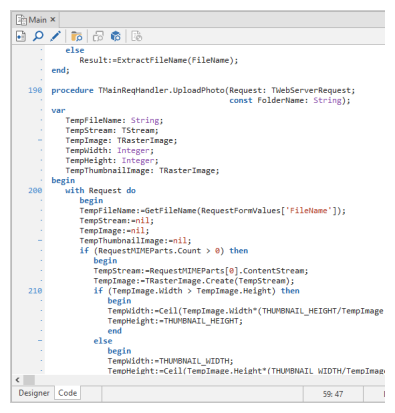Click the blue pencil replace icon
The width and height of the screenshot is (395, 413).
(55, 36)
